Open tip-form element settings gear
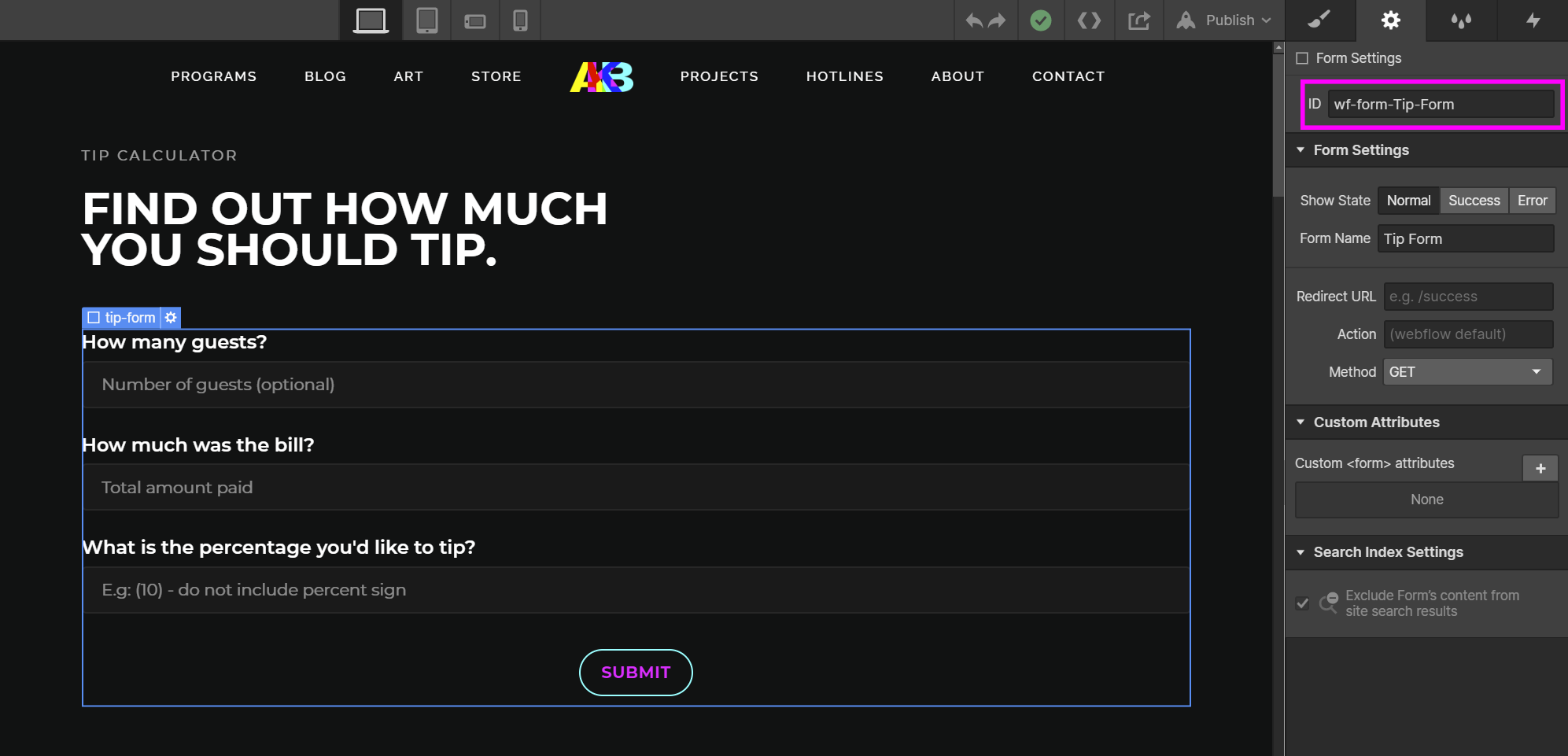This screenshot has height=756, width=1568. click(171, 318)
